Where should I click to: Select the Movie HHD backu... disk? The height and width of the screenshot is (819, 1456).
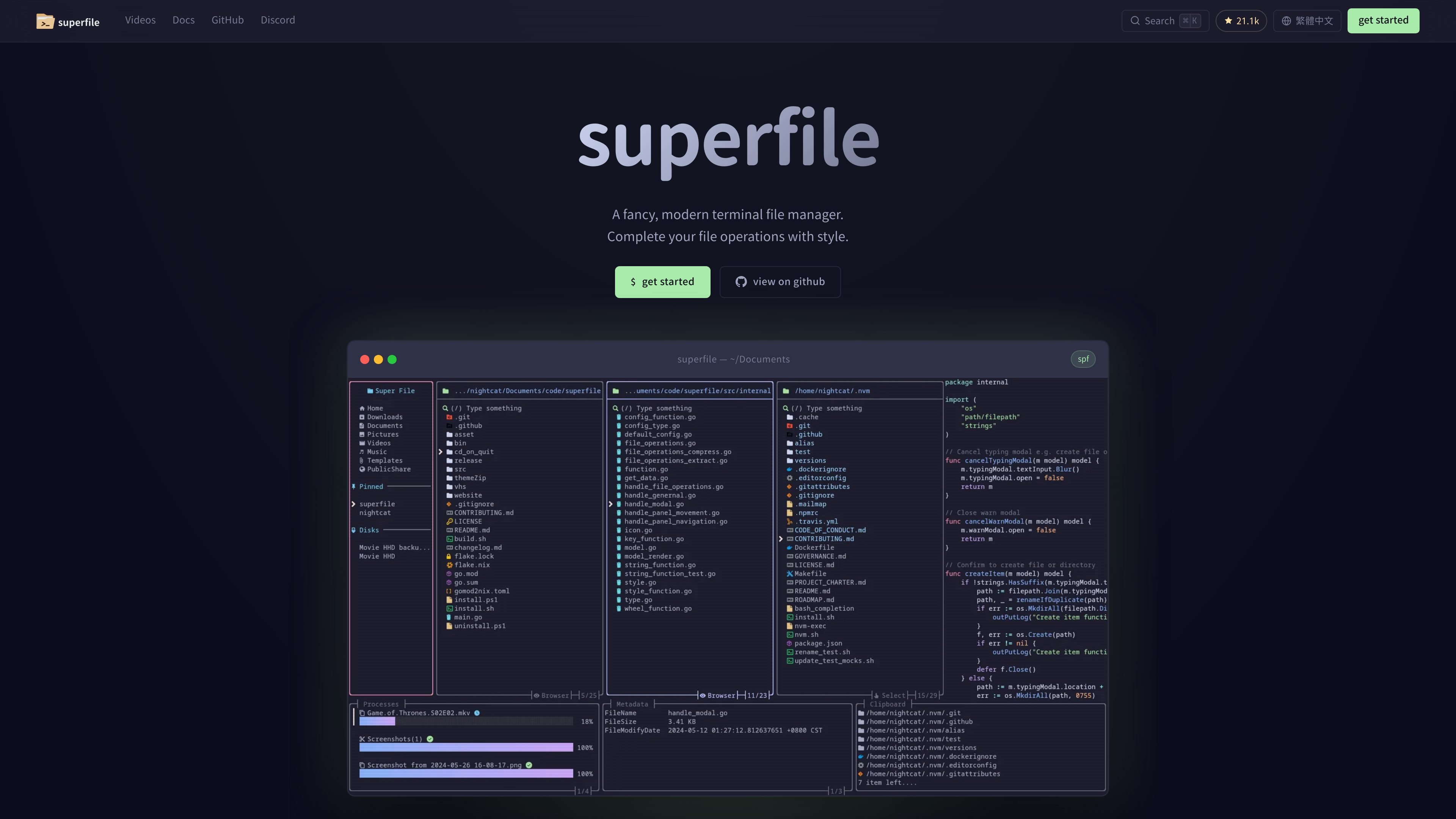(x=394, y=548)
